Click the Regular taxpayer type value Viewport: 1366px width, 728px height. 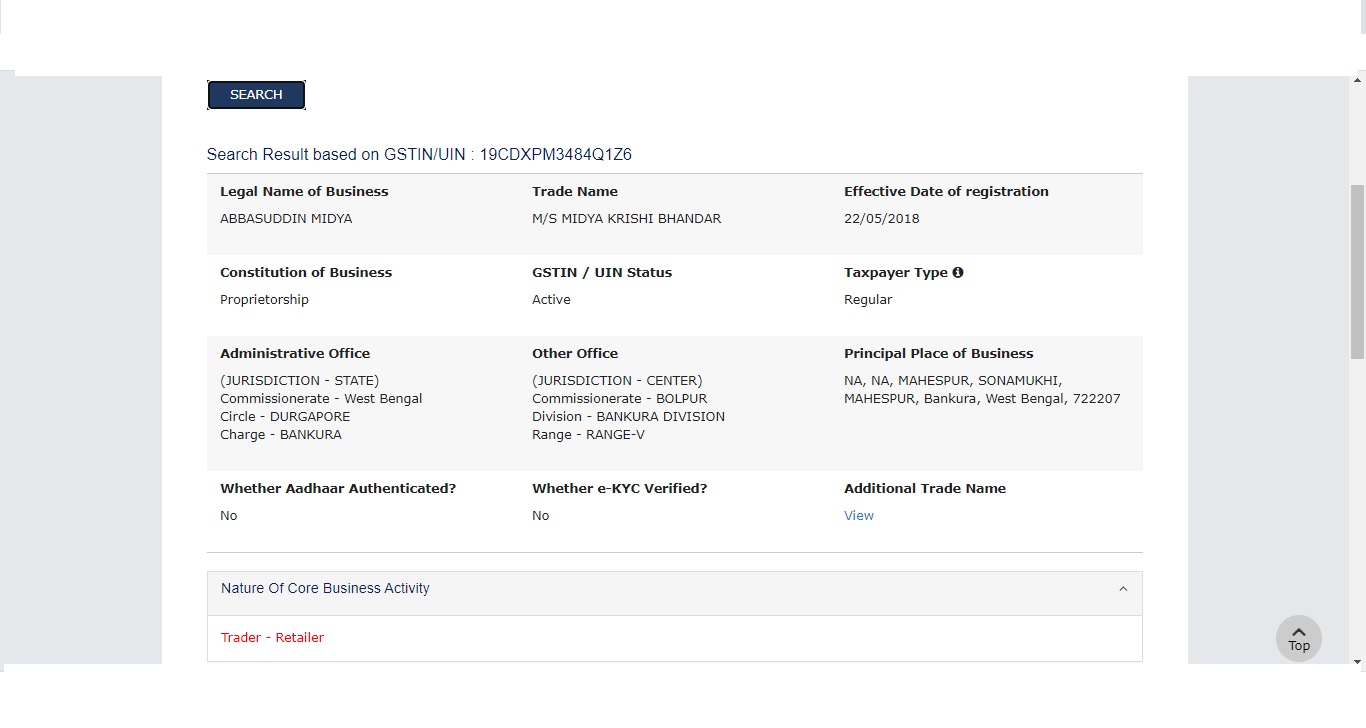[868, 300]
